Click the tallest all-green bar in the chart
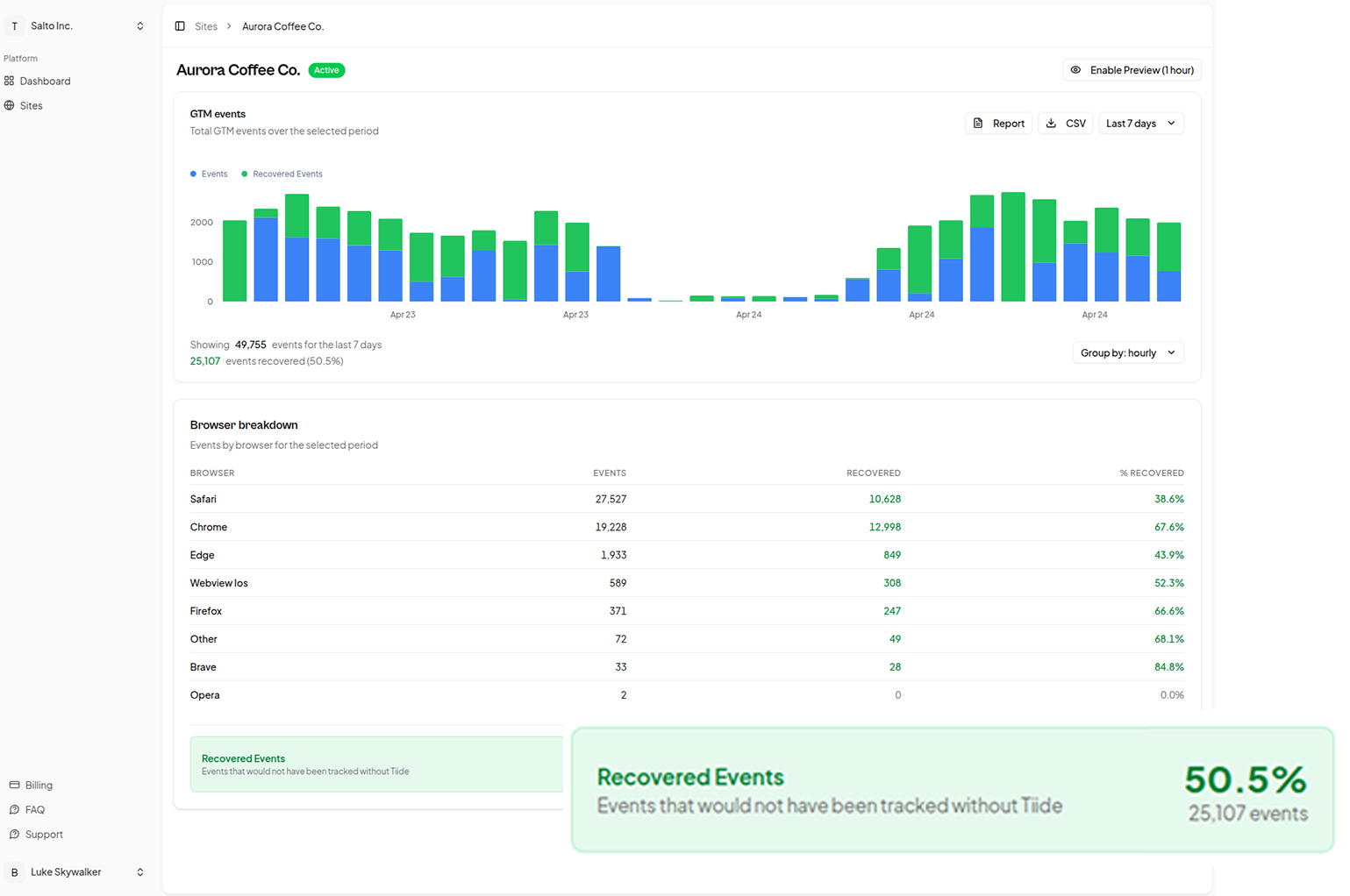1350x896 pixels. (x=1013, y=246)
